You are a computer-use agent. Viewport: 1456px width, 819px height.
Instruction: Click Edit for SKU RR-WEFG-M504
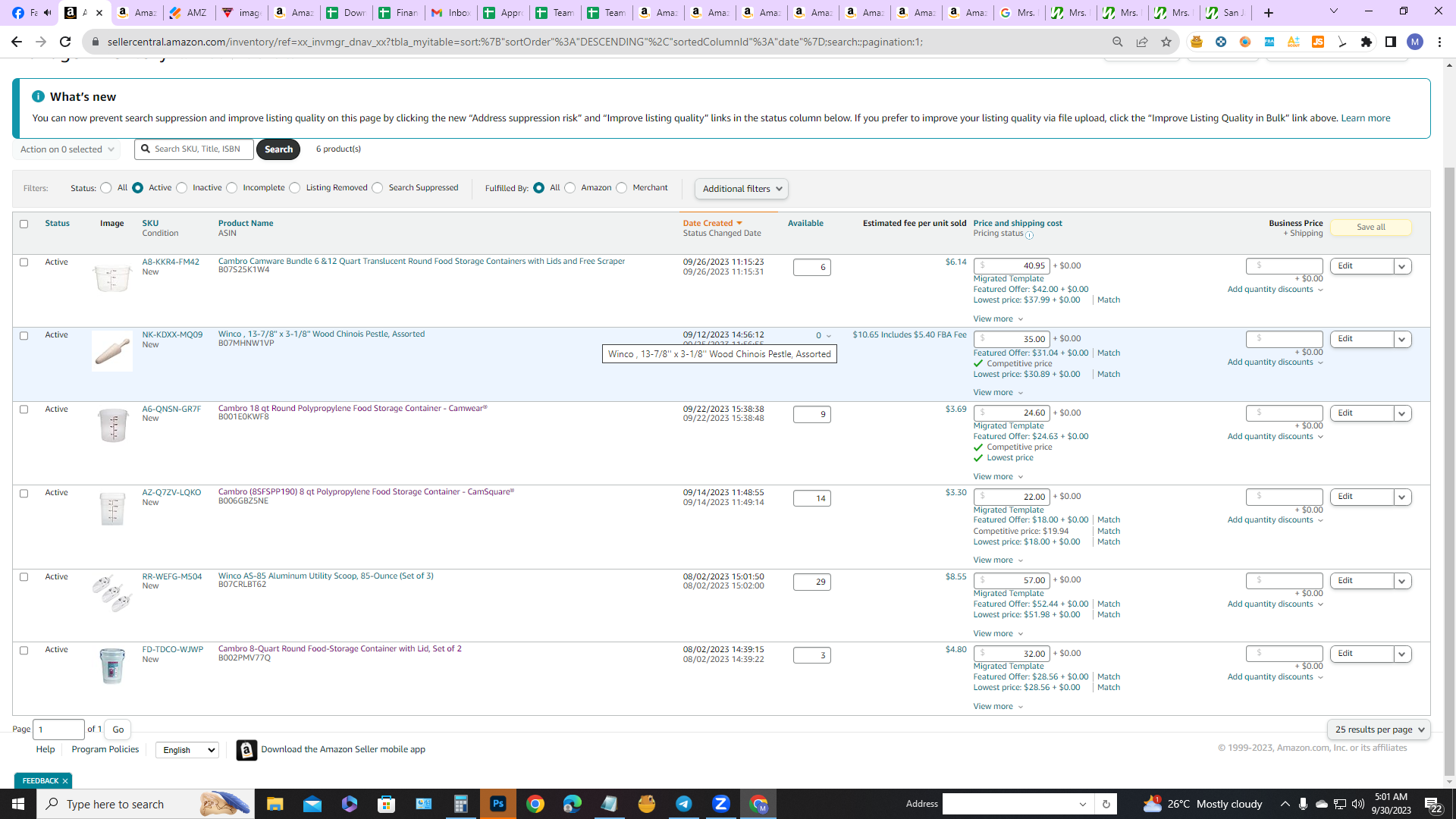(x=1361, y=581)
